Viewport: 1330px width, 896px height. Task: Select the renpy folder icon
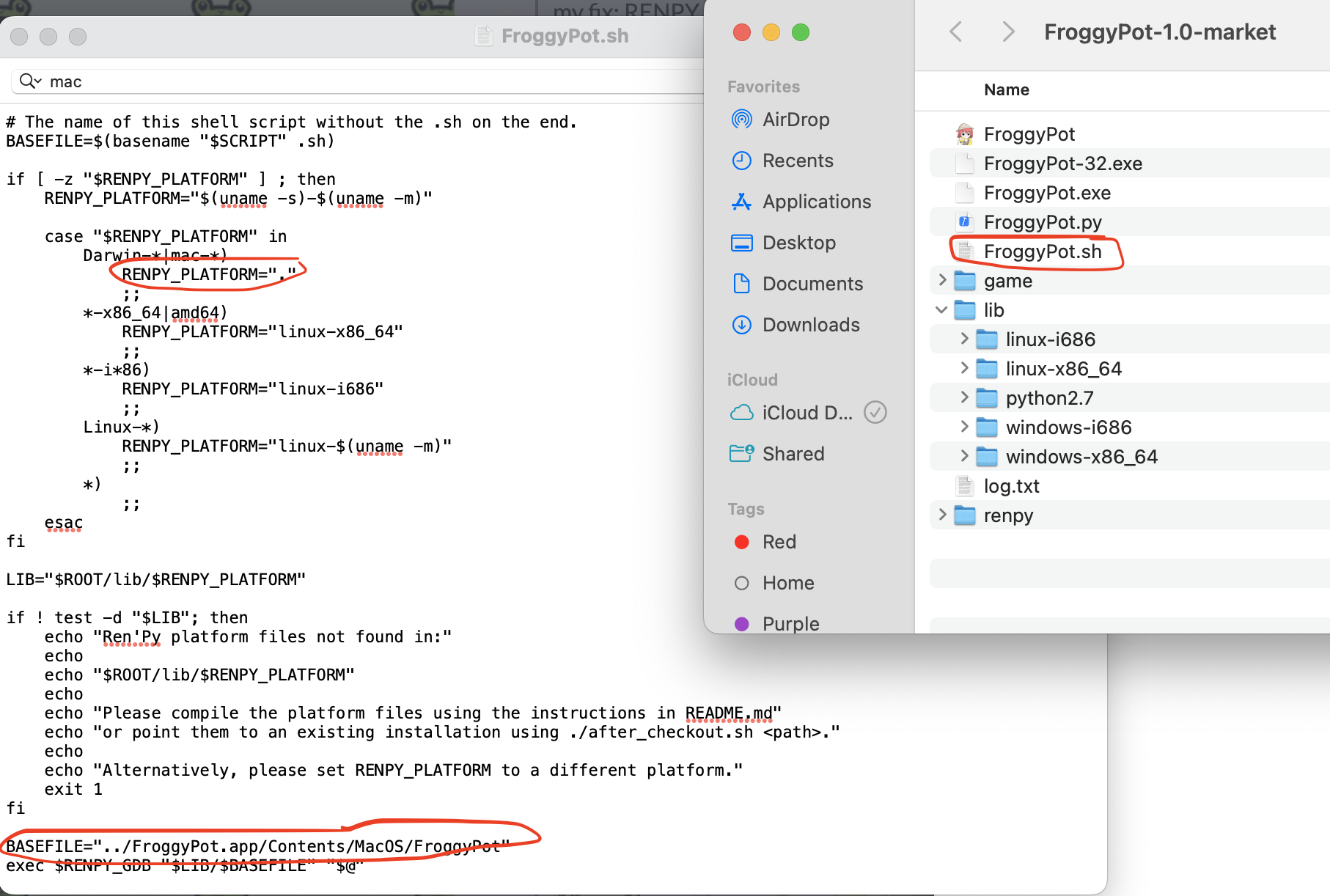965,515
